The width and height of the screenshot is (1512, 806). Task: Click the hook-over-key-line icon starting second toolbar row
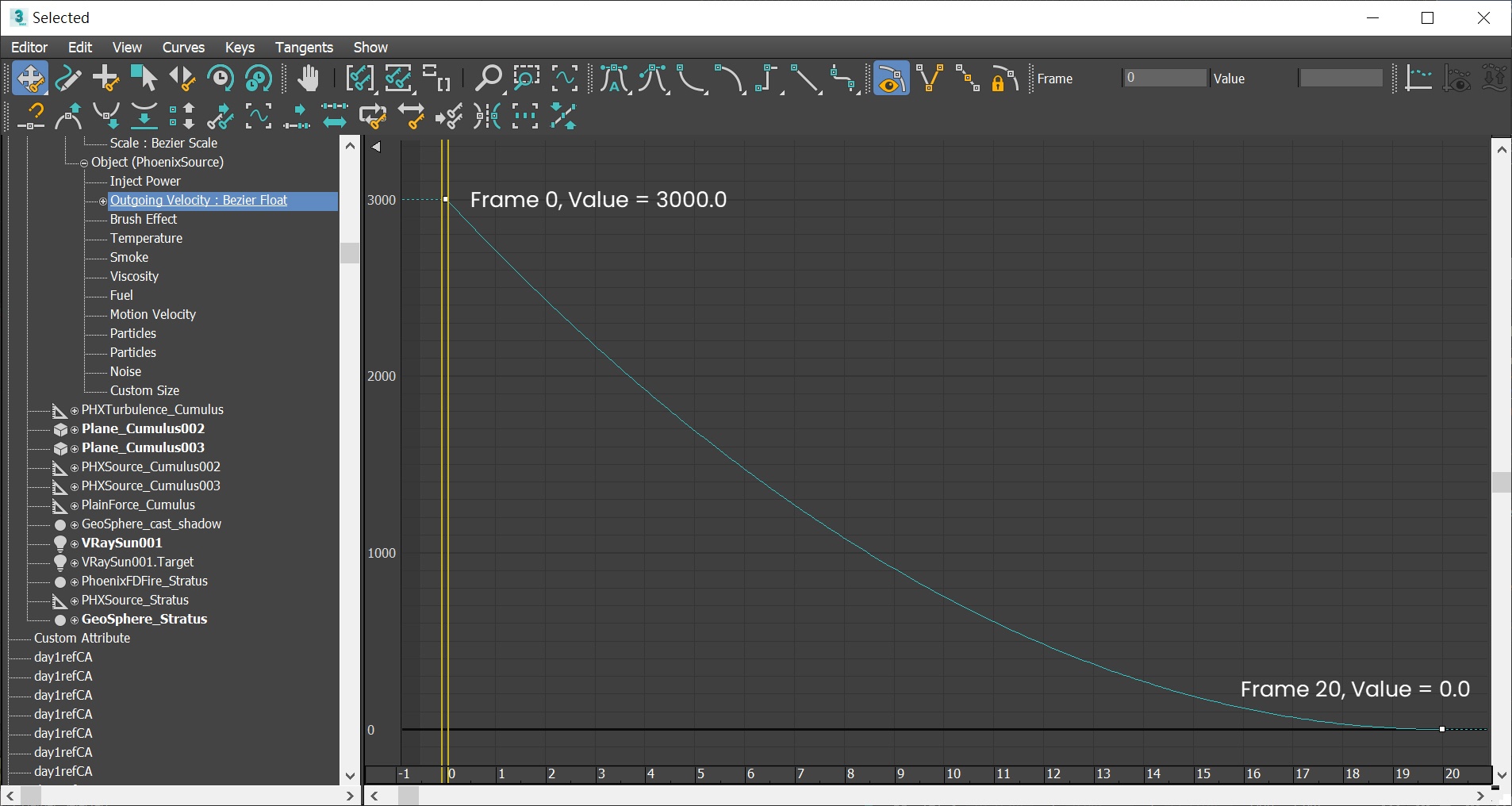[x=32, y=117]
